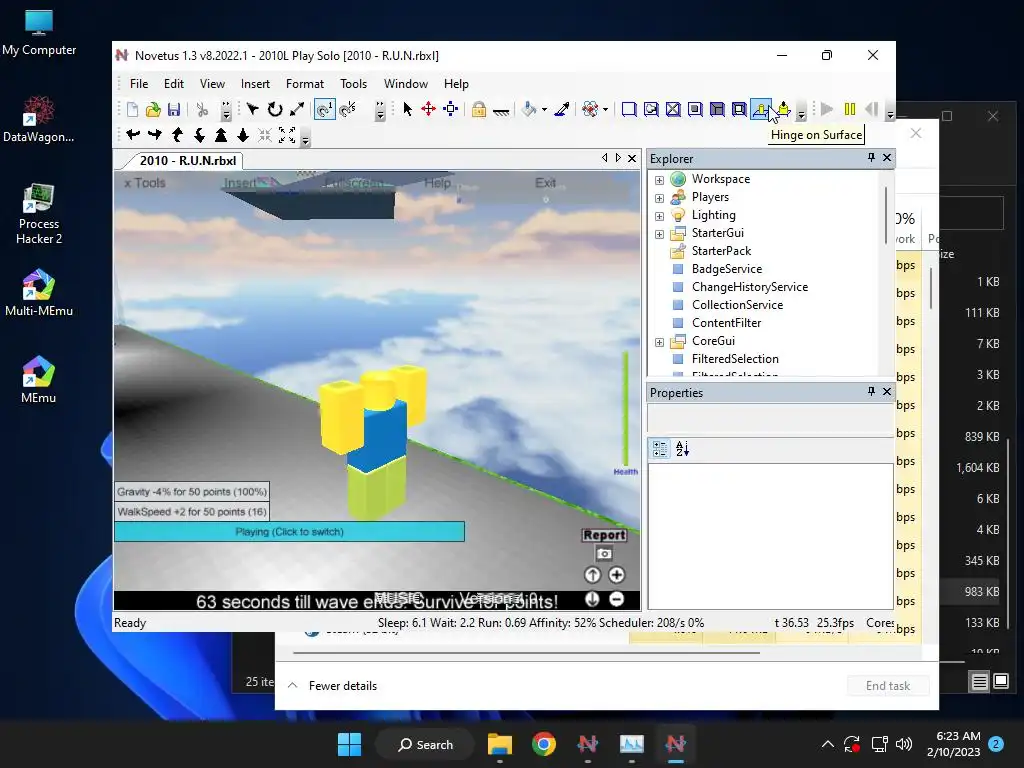1024x768 pixels.
Task: Select the Motor surface tool
Action: click(784, 109)
